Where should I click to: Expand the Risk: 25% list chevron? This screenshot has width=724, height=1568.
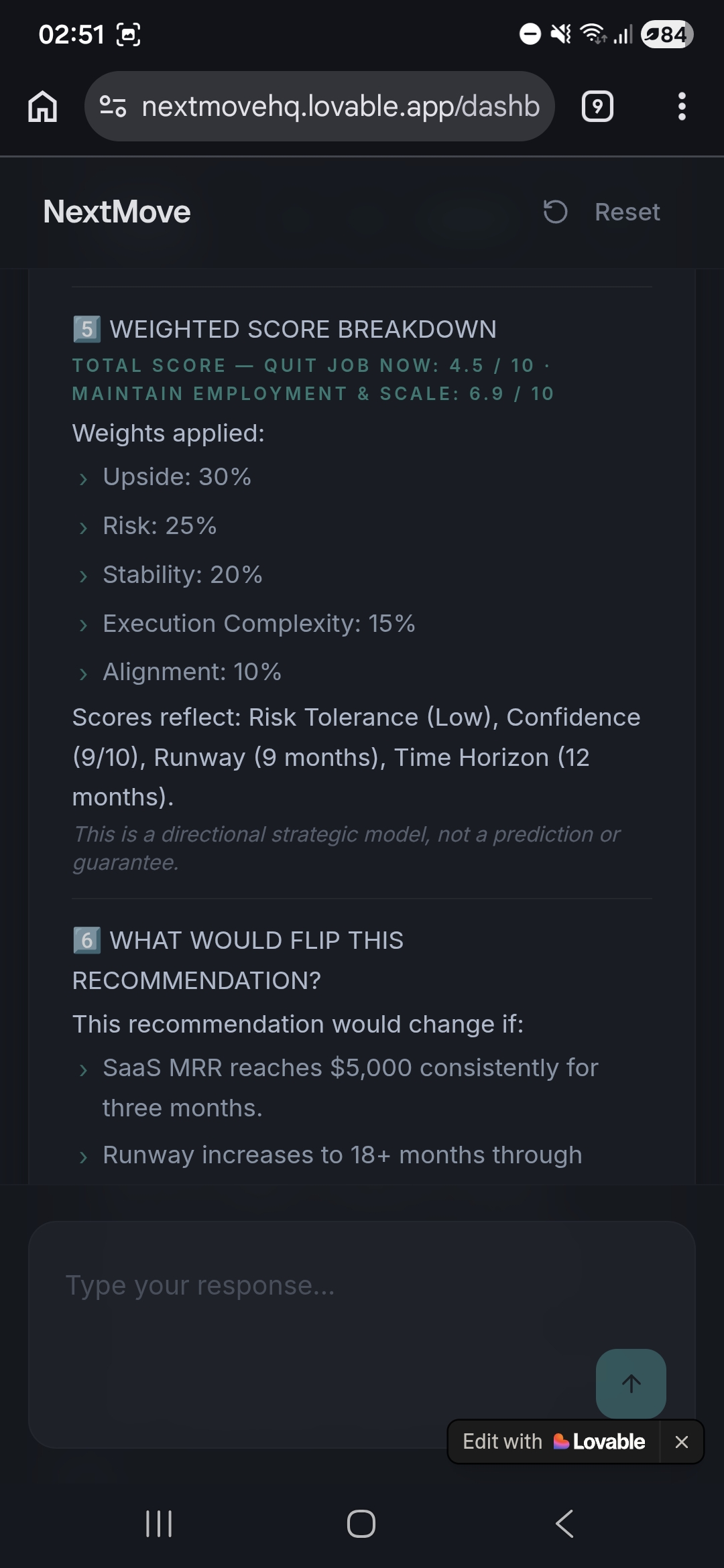click(x=83, y=527)
